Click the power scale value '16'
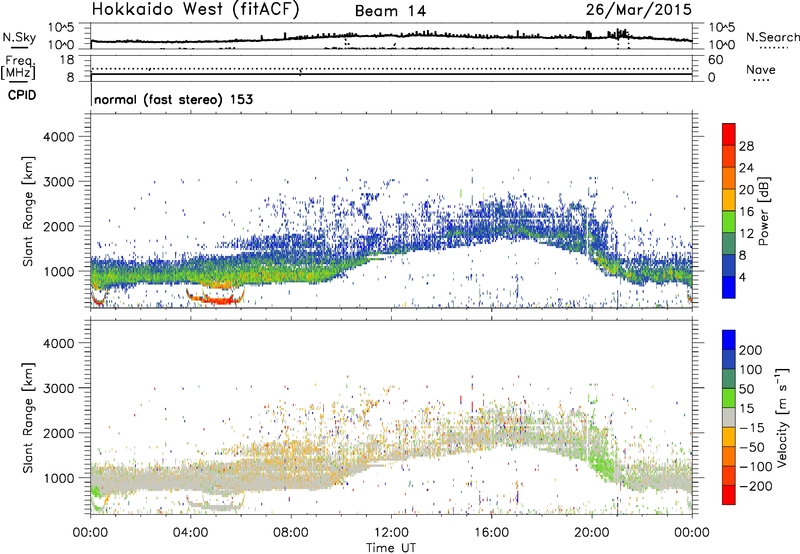 click(746, 212)
